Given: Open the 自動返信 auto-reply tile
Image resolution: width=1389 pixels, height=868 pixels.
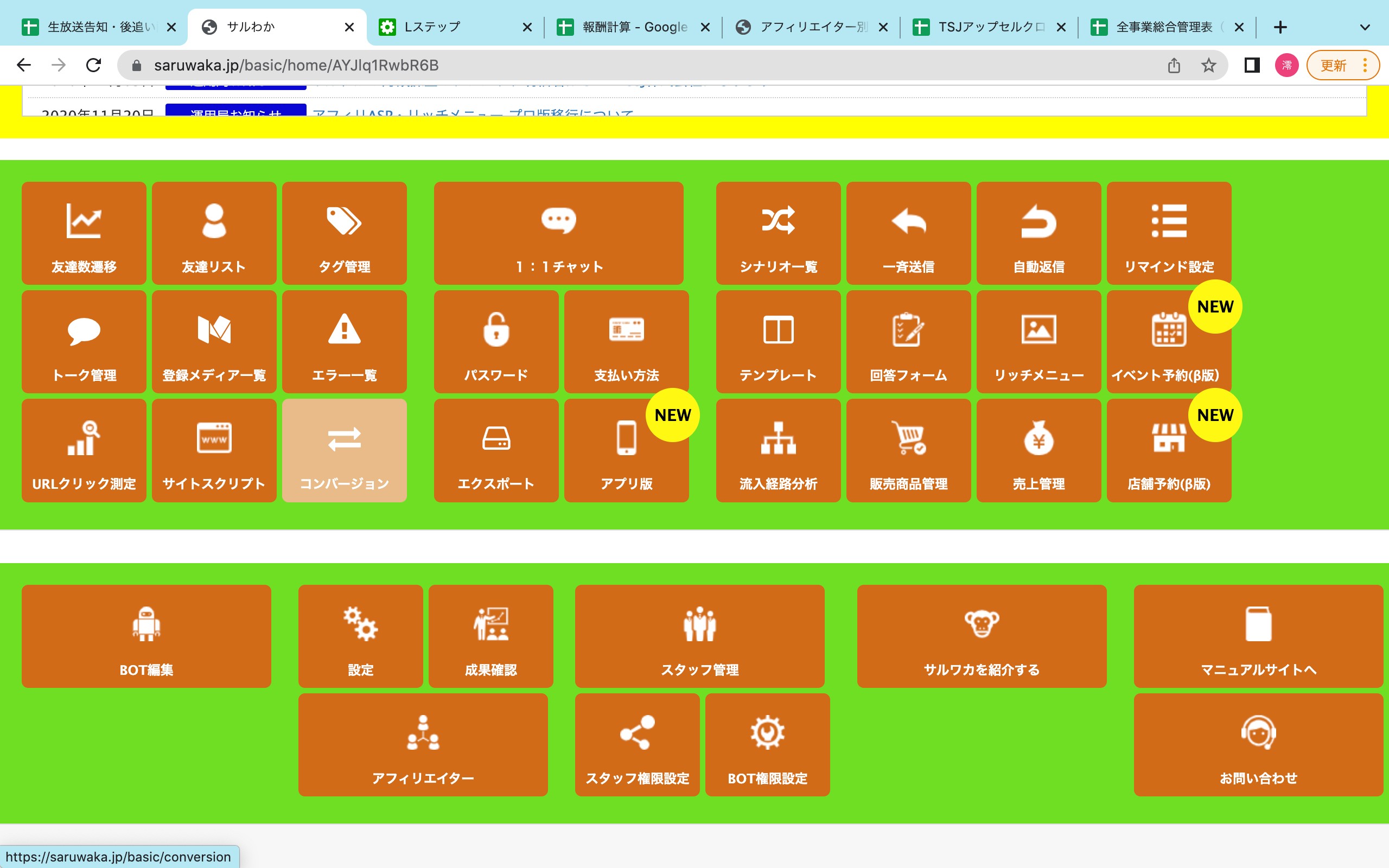Looking at the screenshot, I should point(1039,233).
